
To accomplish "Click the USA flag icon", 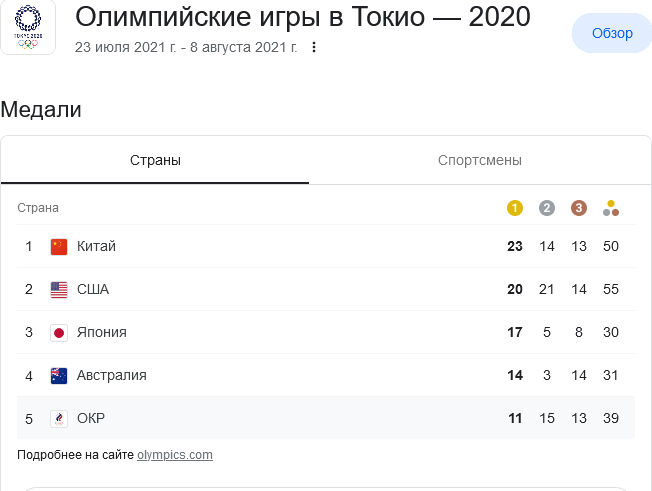I will [59, 289].
